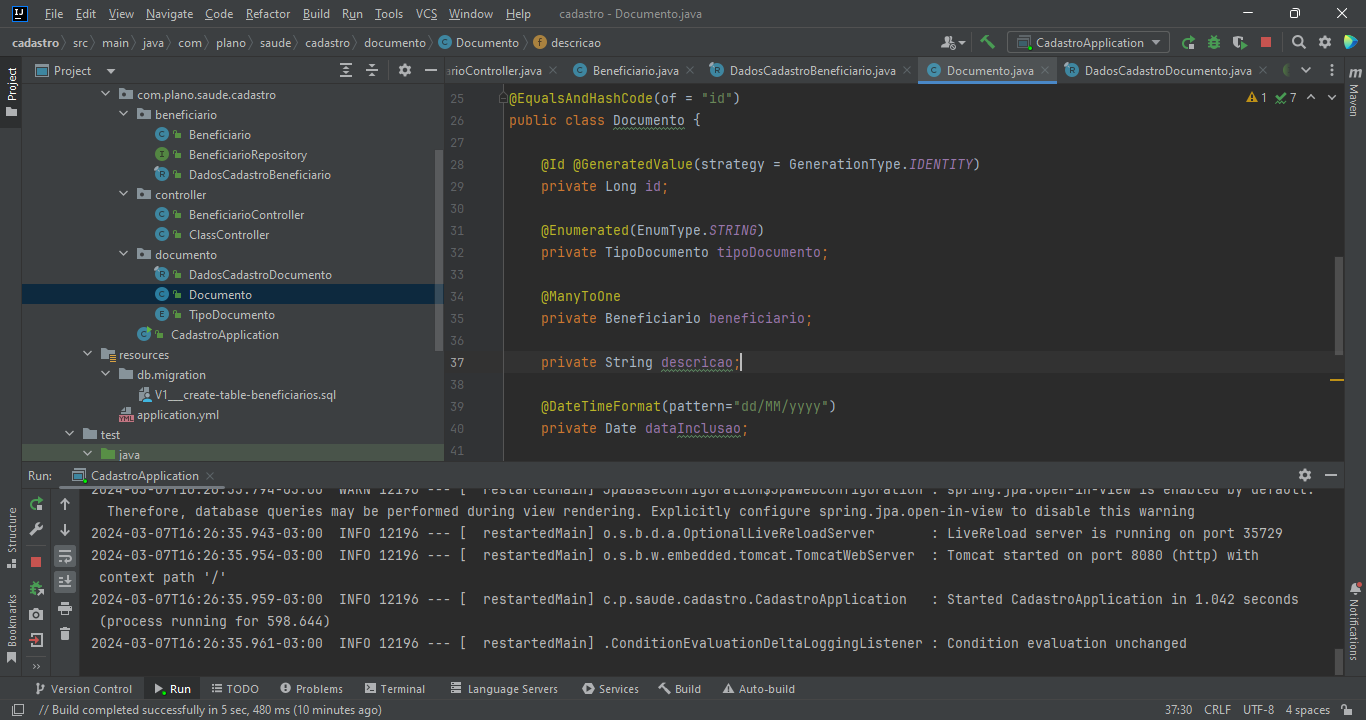The height and width of the screenshot is (720, 1366).
Task: Collapse the test folder
Action: [x=69, y=435]
